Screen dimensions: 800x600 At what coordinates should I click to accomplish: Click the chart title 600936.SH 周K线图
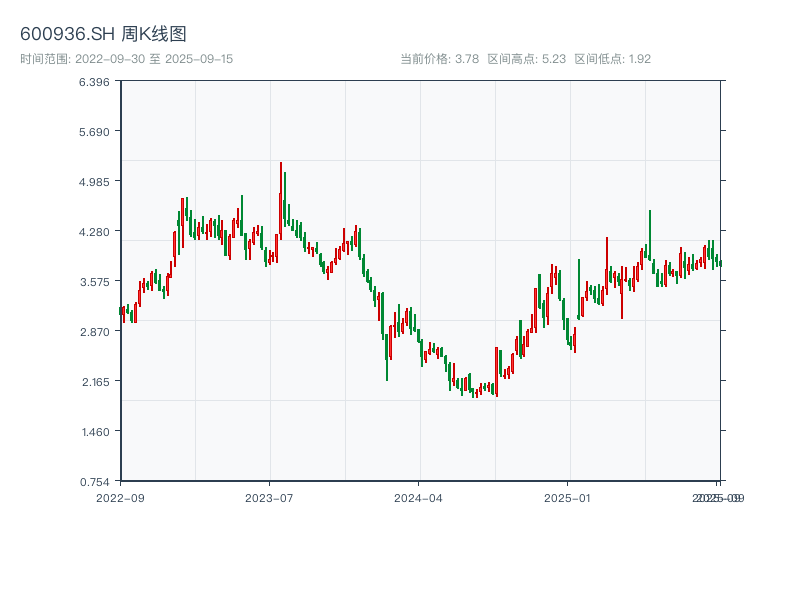[103, 34]
